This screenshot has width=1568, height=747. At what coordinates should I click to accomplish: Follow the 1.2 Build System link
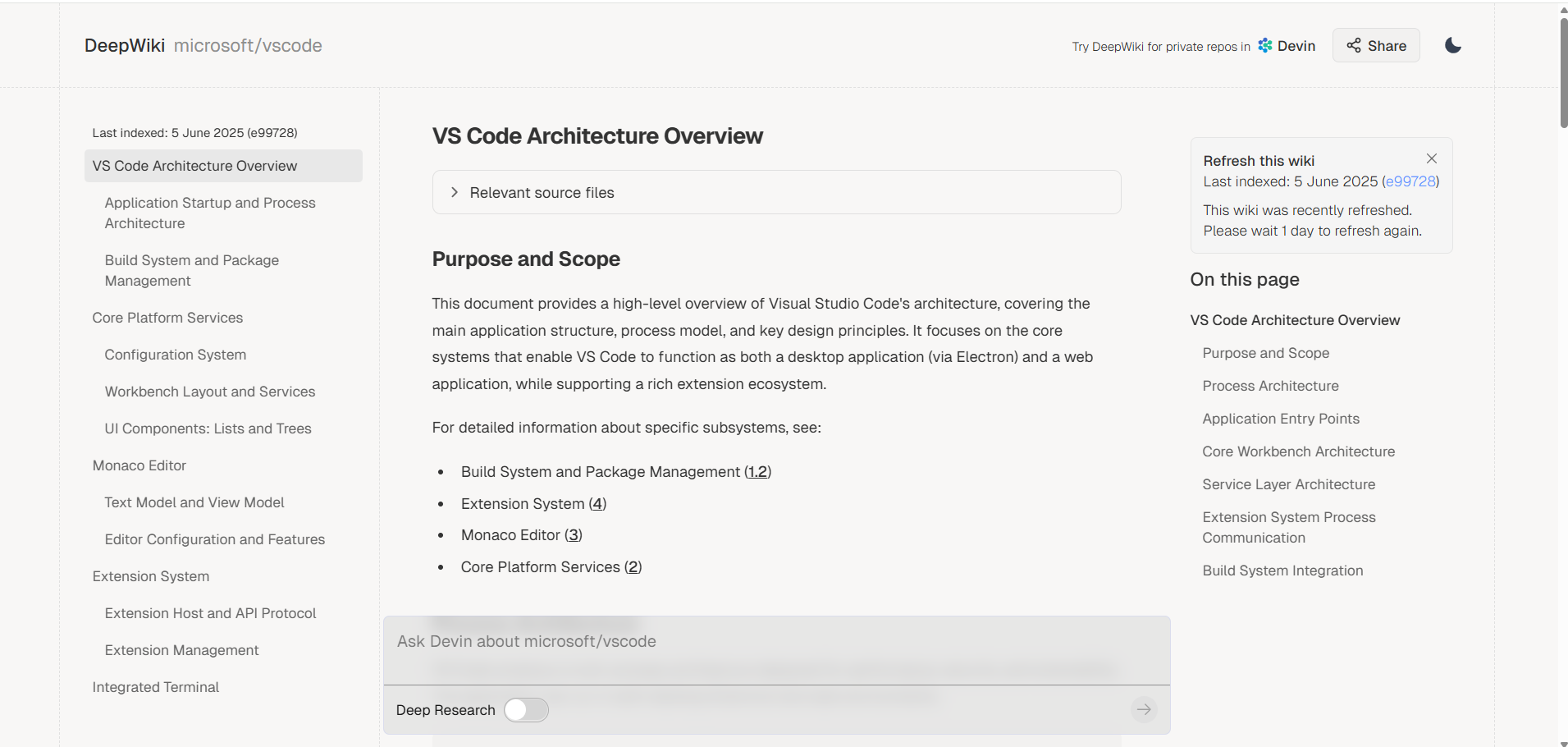click(x=757, y=472)
